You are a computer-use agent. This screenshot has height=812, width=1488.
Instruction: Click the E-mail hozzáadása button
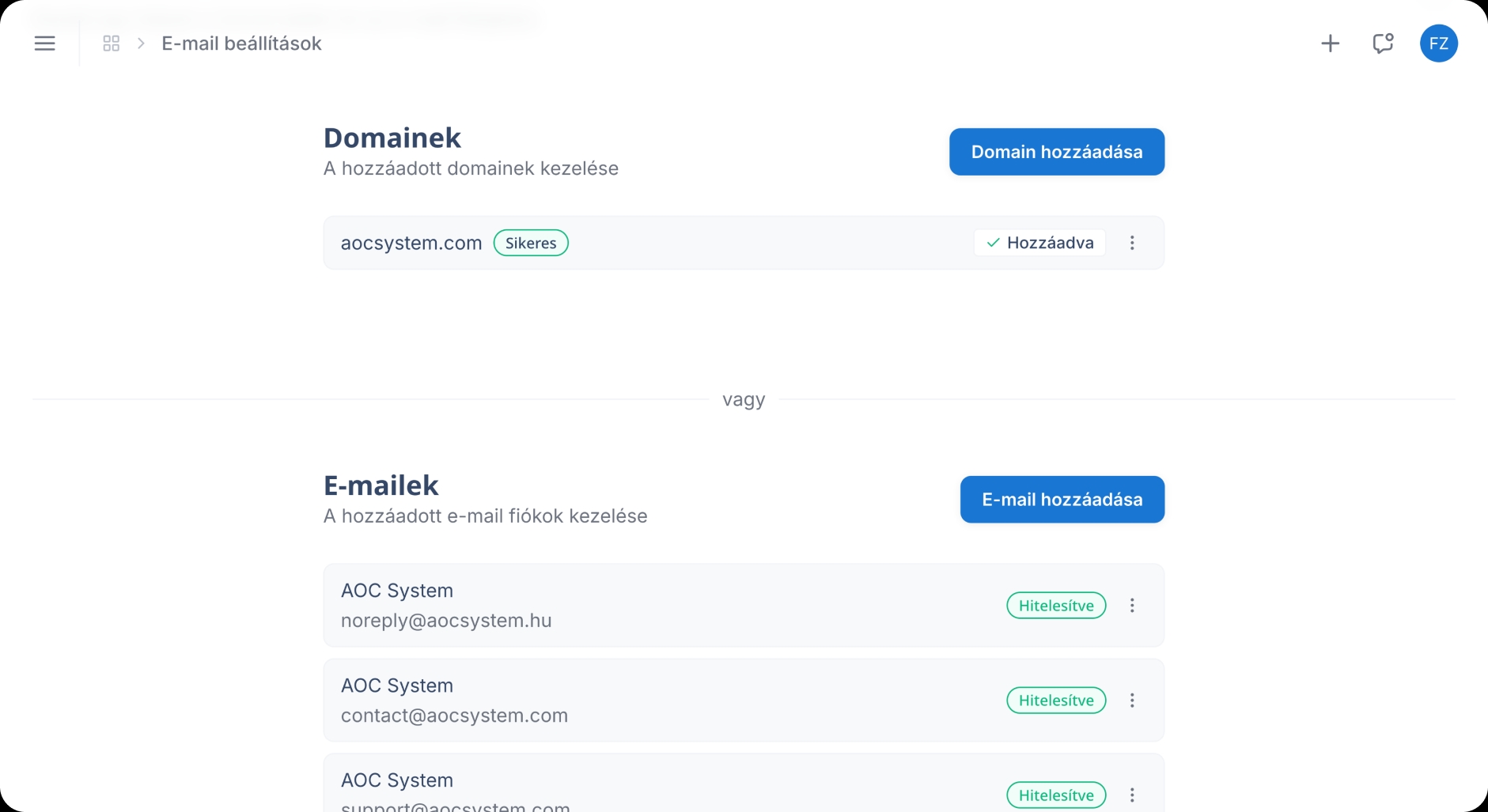pyautogui.click(x=1062, y=499)
